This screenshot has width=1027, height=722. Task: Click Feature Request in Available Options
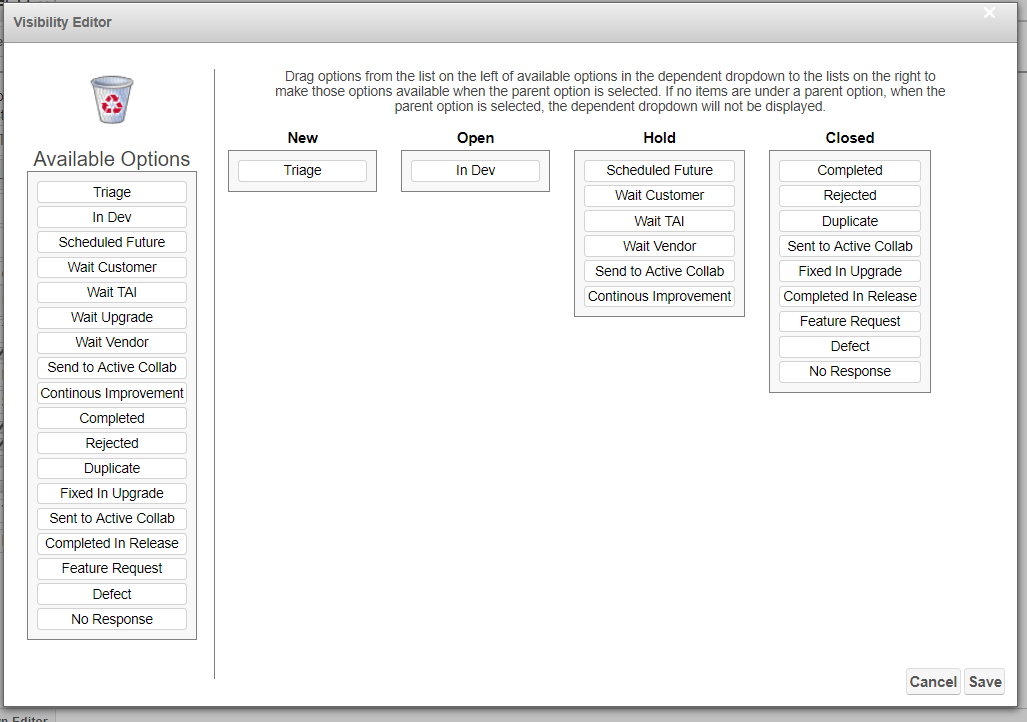[112, 568]
